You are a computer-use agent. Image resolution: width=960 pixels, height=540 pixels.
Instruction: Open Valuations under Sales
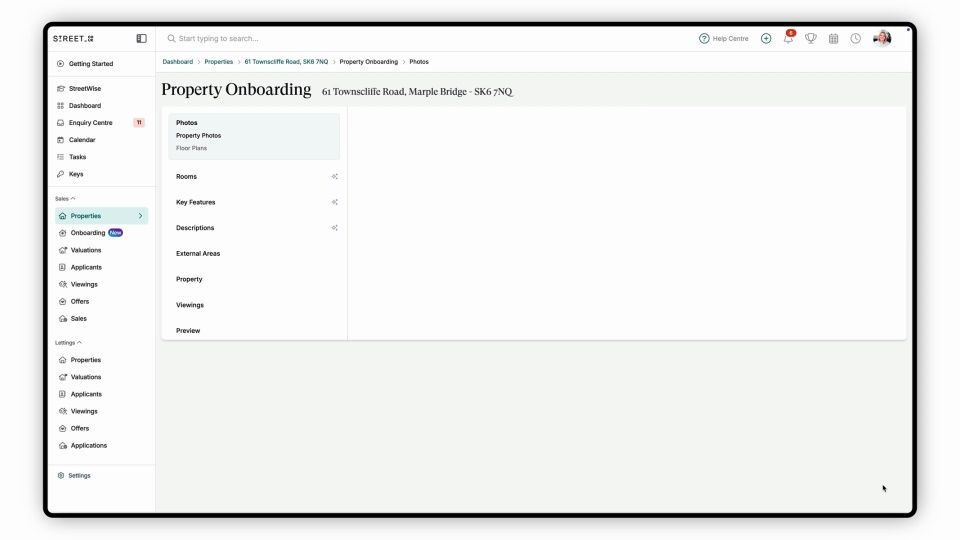[86, 250]
